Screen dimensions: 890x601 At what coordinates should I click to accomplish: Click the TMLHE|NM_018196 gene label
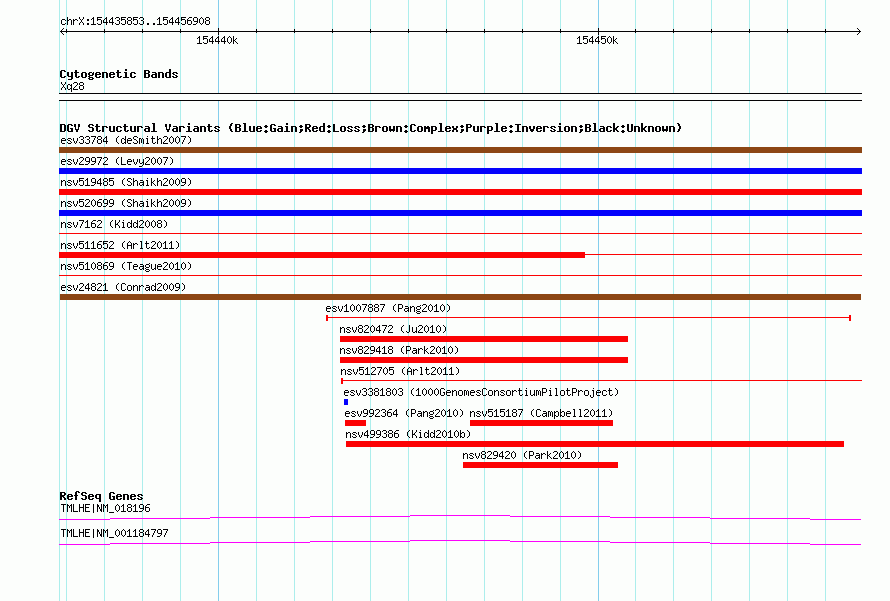pos(105,508)
